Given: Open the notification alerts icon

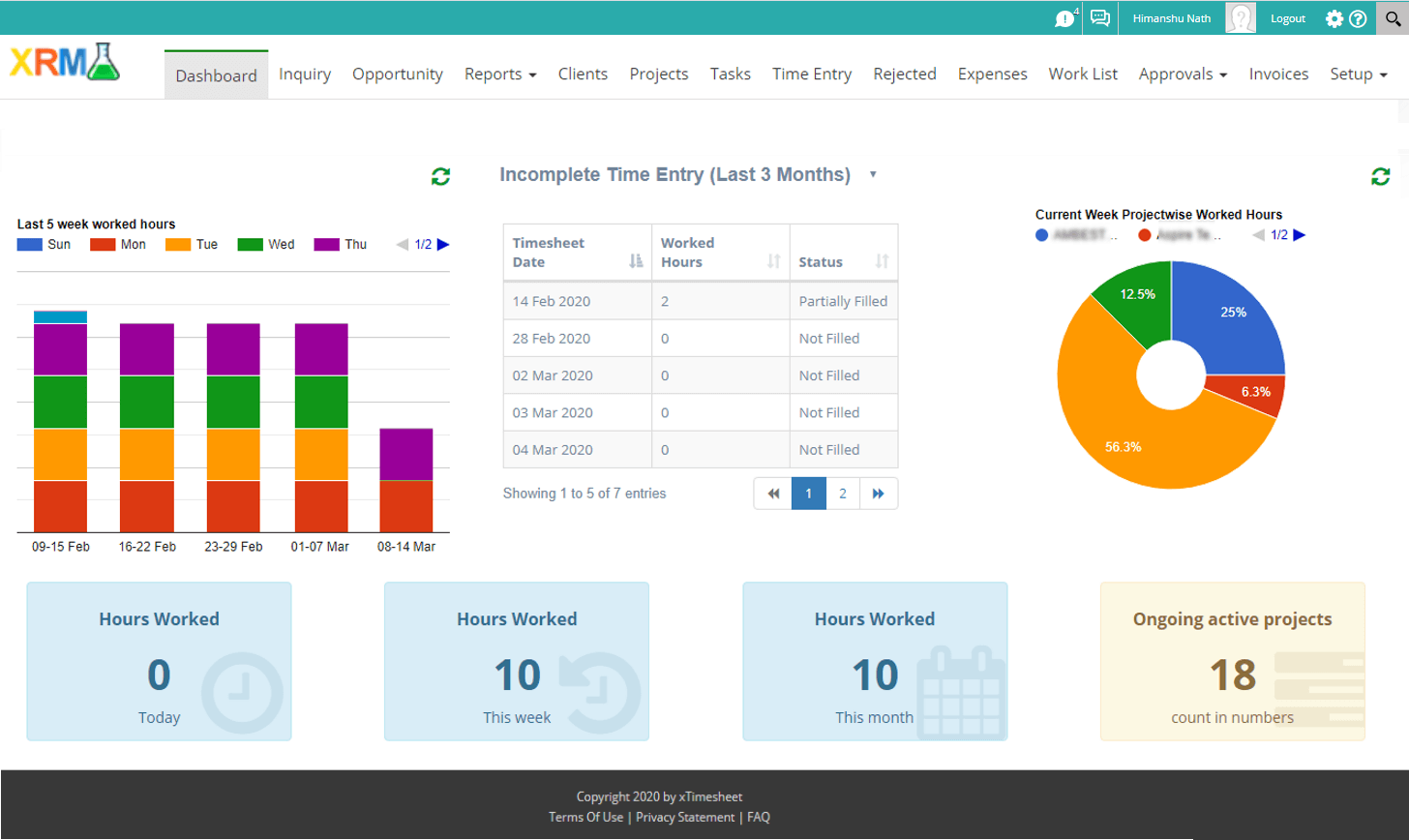Looking at the screenshot, I should tap(1064, 18).
